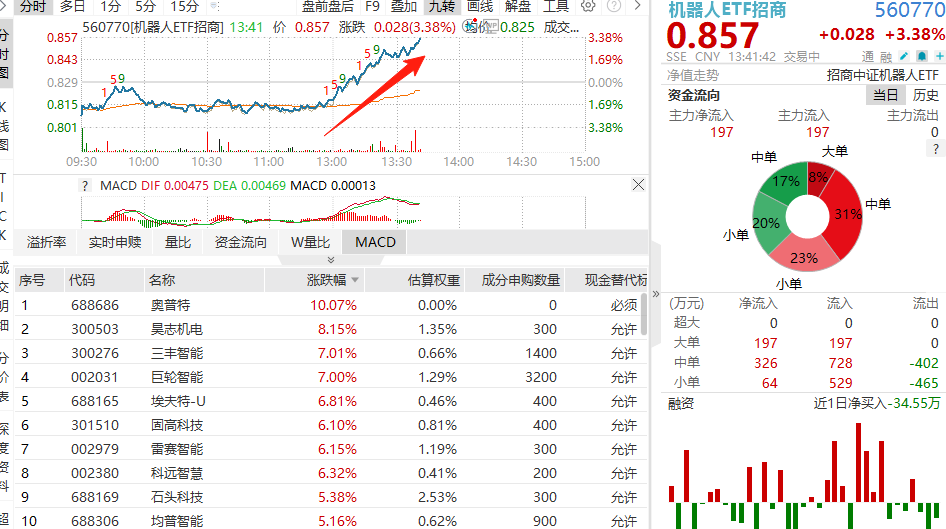Click the pencil edit icon beside 融
The height and width of the screenshot is (529, 946).
pos(904,57)
